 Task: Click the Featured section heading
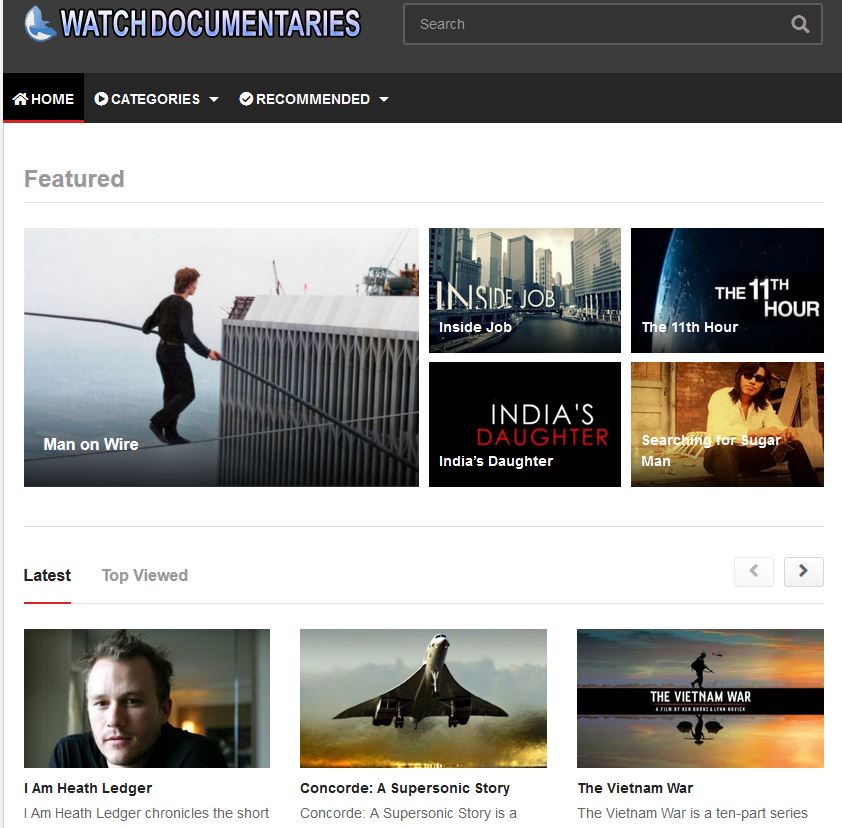tap(74, 179)
